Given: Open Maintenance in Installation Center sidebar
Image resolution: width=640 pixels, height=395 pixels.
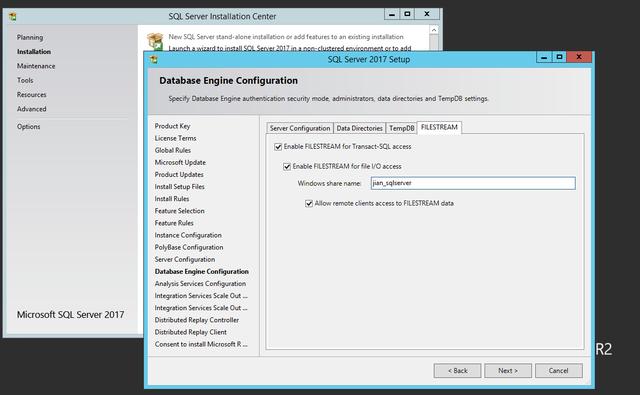Looking at the screenshot, I should point(36,66).
